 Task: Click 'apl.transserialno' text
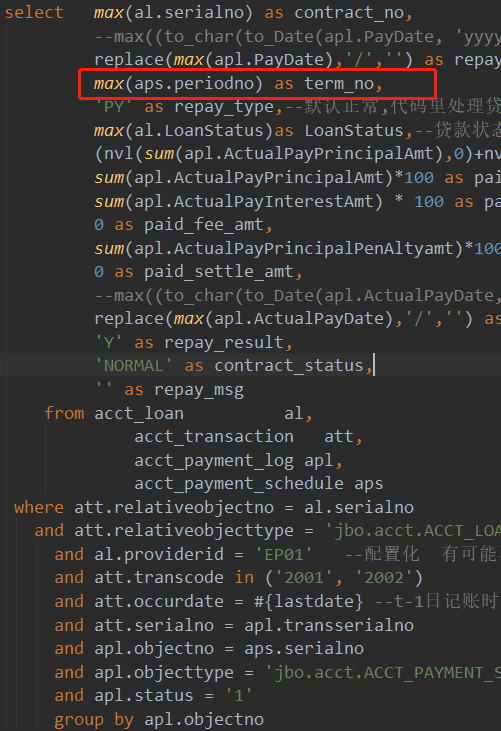tap(329, 625)
